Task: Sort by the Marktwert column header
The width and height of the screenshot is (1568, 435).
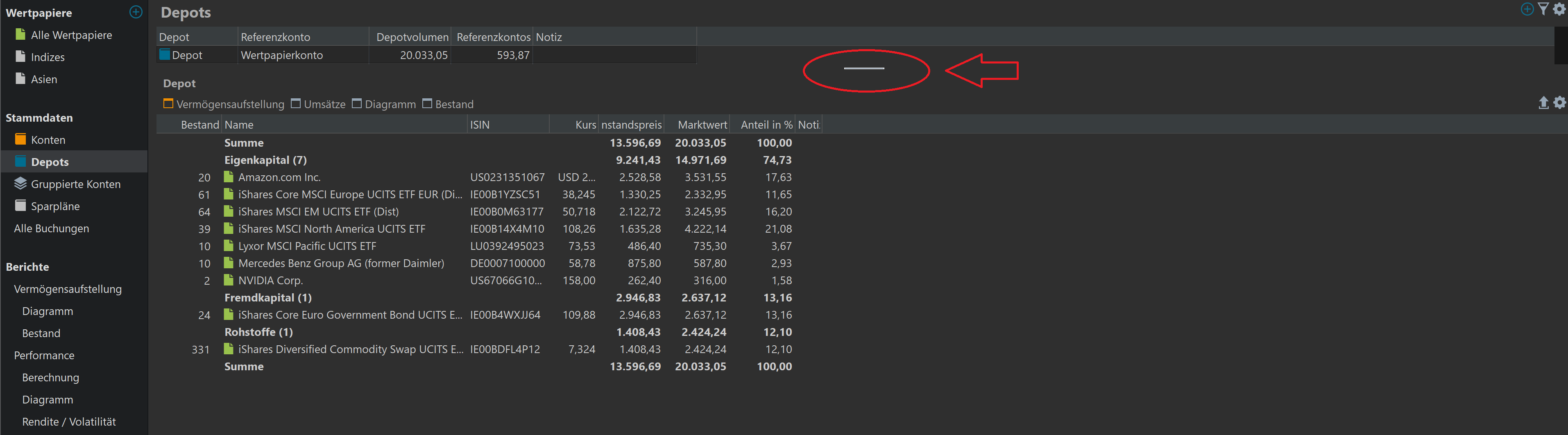Action: click(702, 125)
